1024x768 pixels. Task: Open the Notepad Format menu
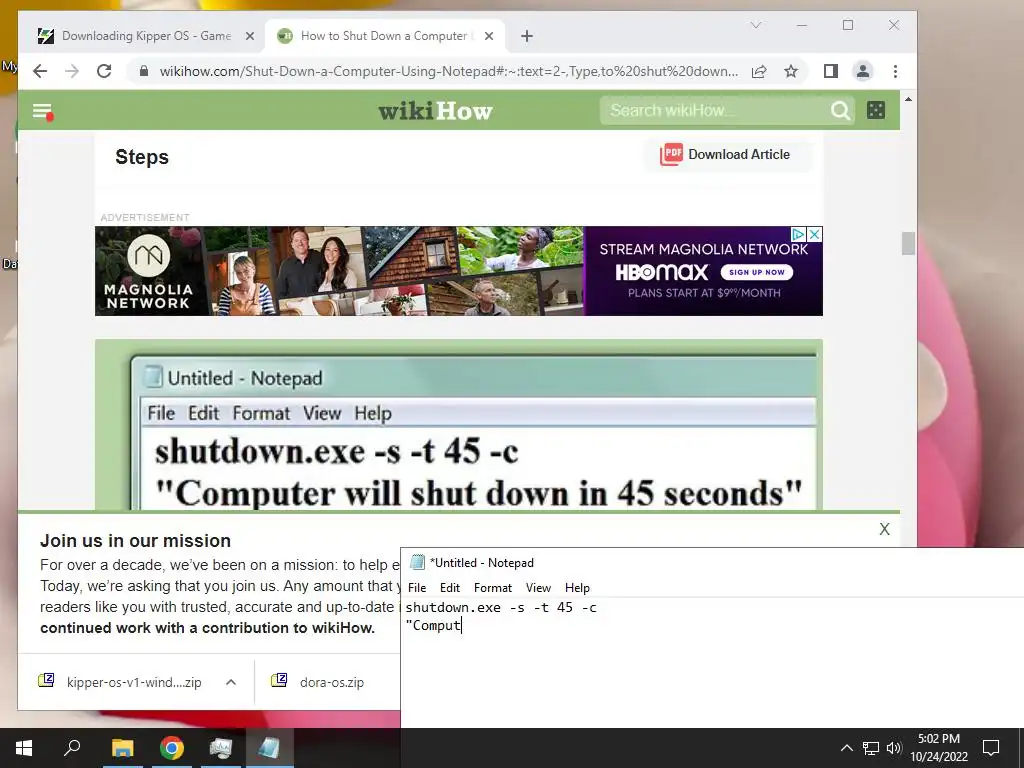coord(492,588)
